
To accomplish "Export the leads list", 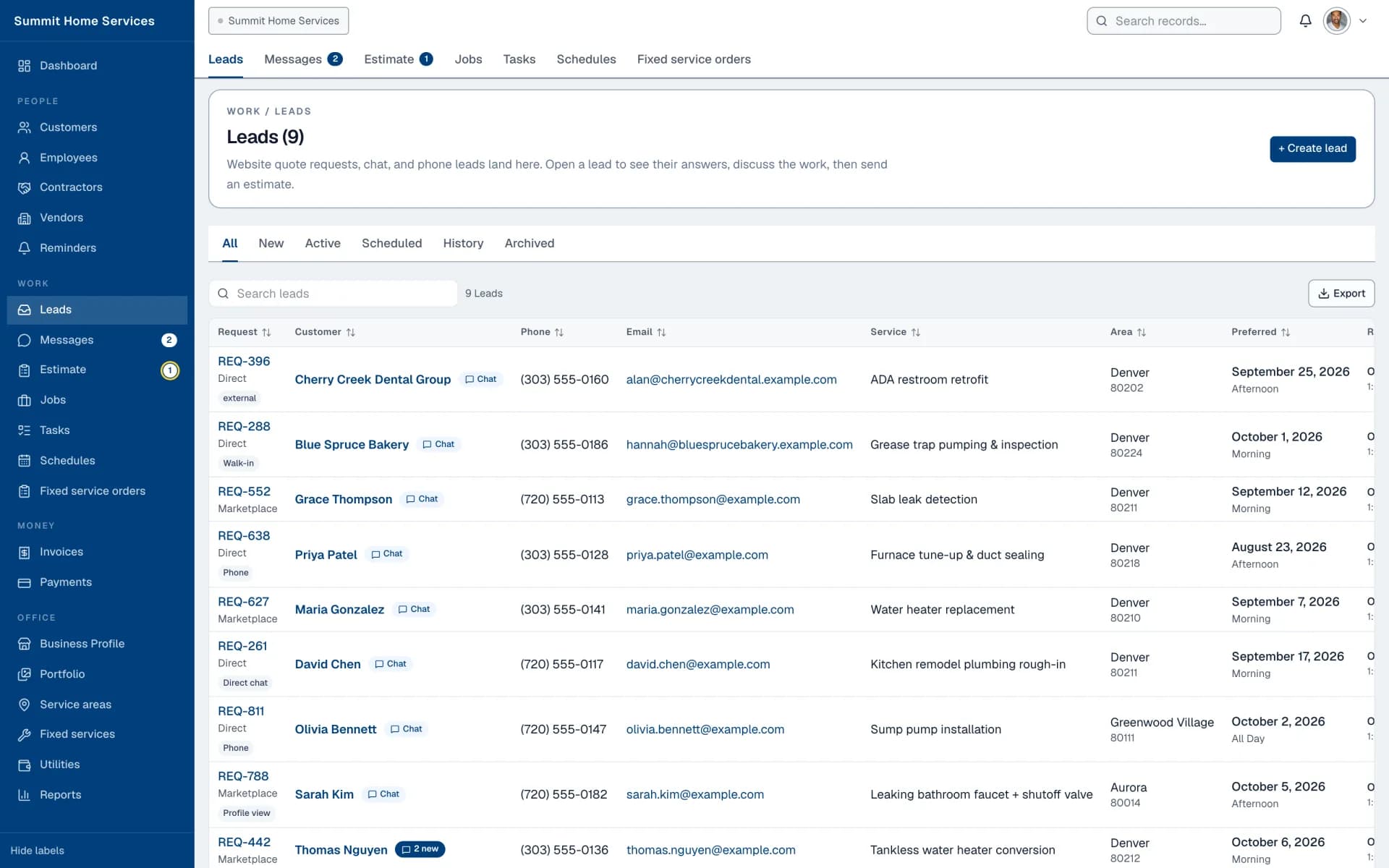I will tap(1341, 294).
